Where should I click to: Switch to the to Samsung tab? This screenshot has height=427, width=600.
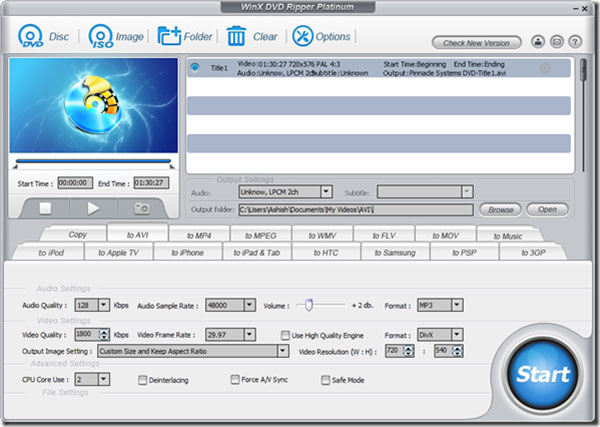395,253
